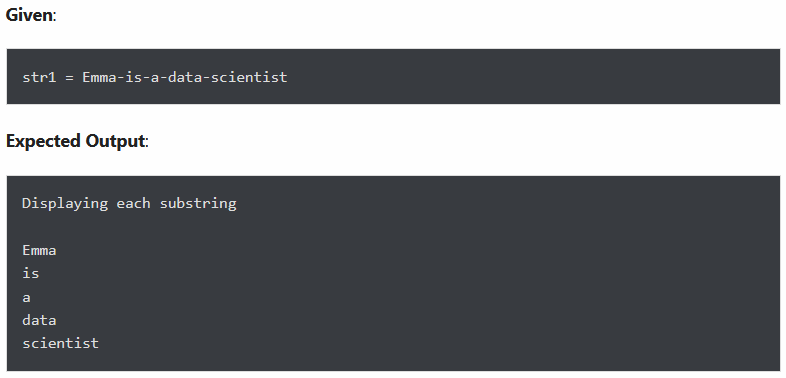Click the word 'each' in output block
The height and width of the screenshot is (378, 786).
pyautogui.click(x=133, y=204)
